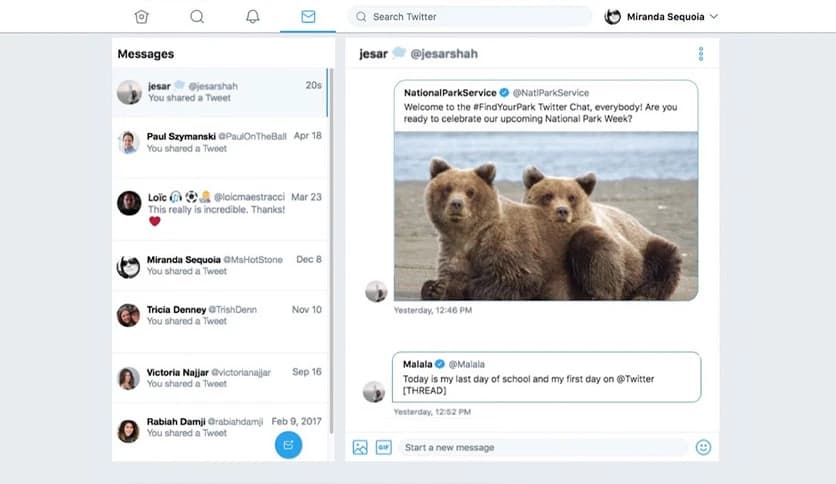Open the bear photo in shared tweet
The width and height of the screenshot is (836, 484).
(x=546, y=216)
